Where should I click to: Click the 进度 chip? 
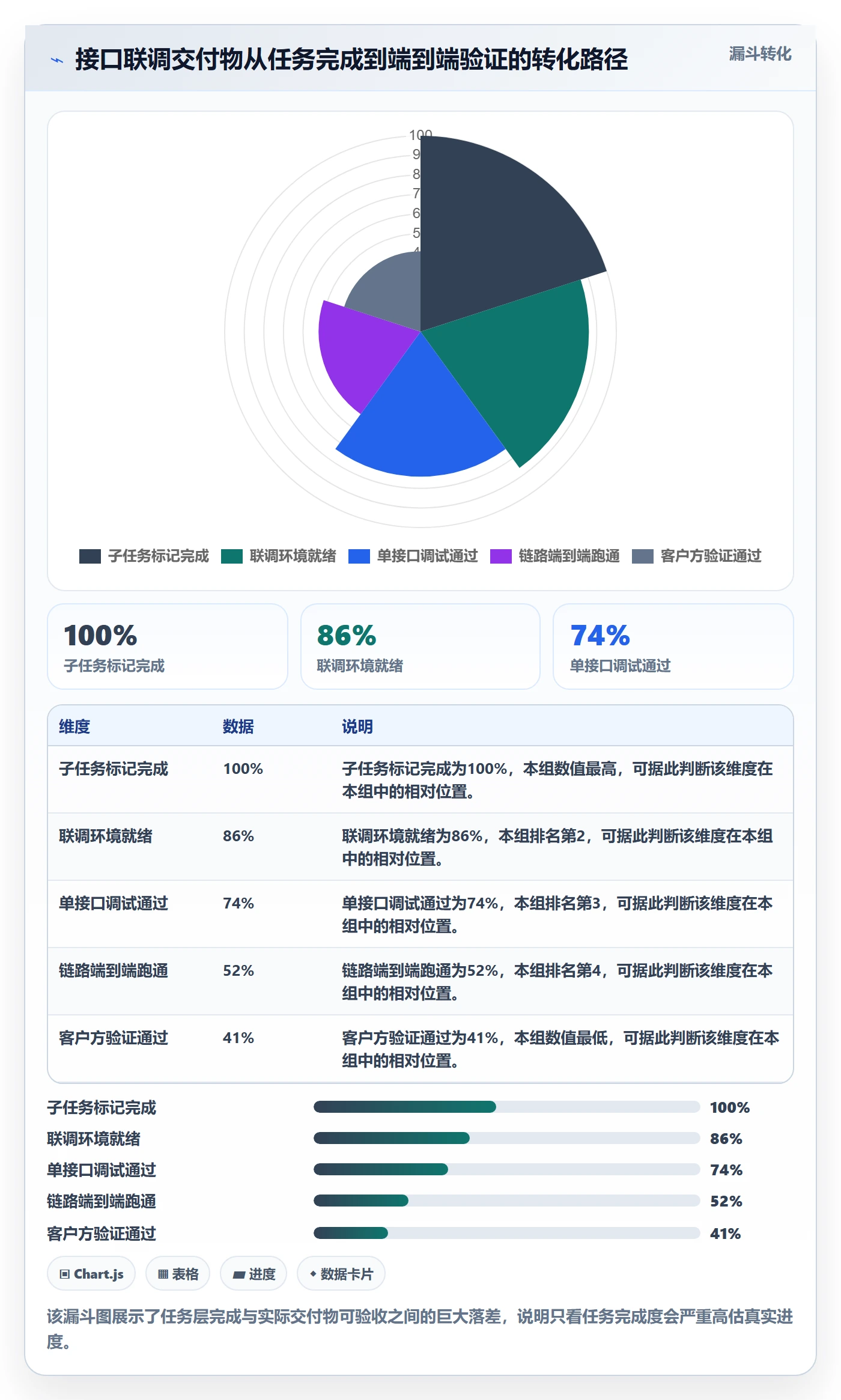[x=254, y=1273]
